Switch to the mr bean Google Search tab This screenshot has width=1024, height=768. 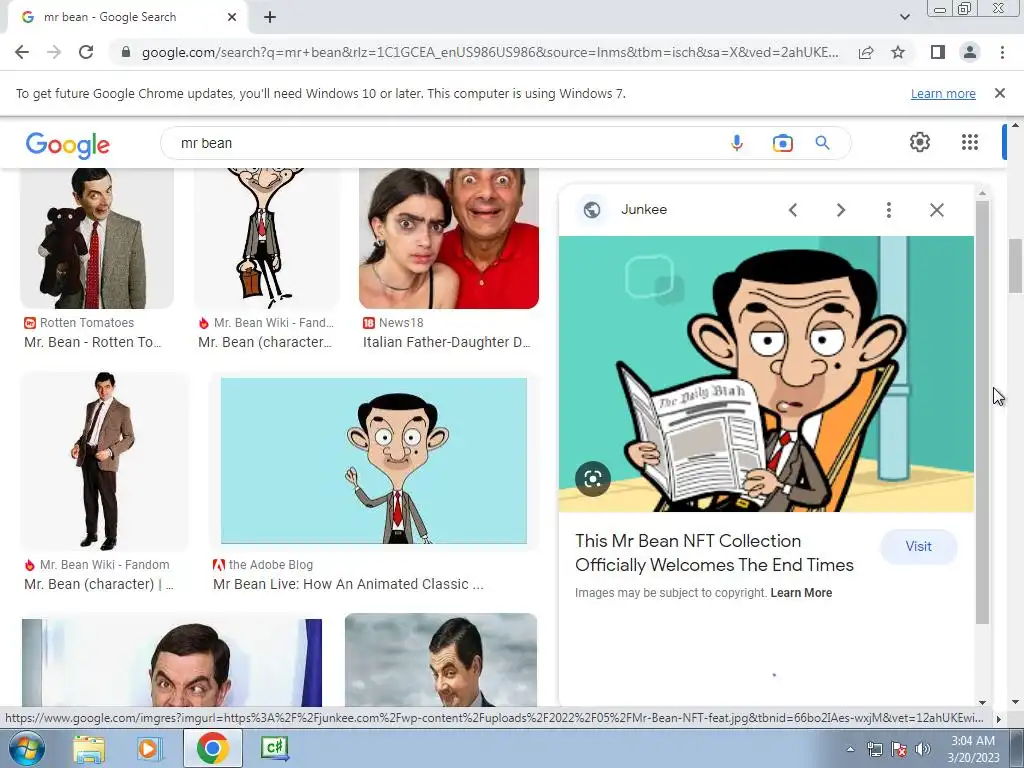tap(124, 17)
